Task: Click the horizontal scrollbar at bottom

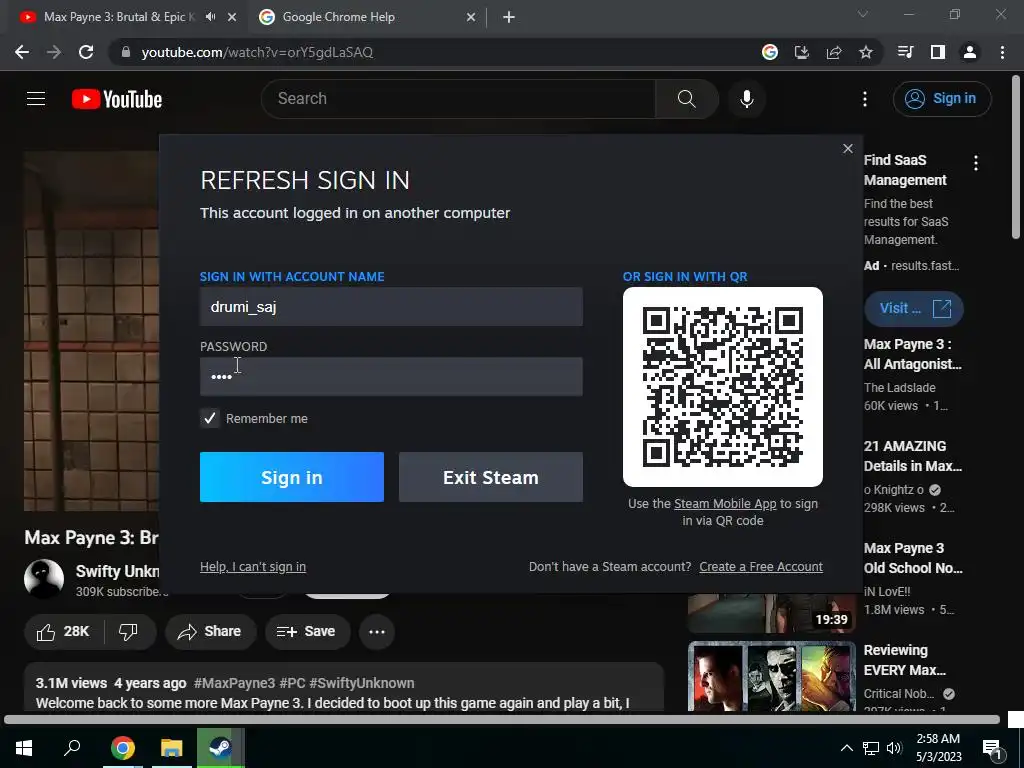Action: (x=502, y=720)
